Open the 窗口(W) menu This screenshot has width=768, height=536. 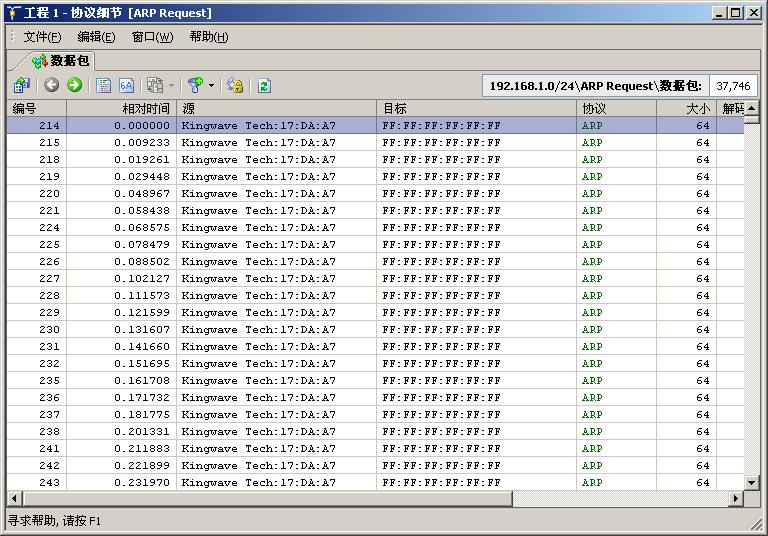[152, 37]
